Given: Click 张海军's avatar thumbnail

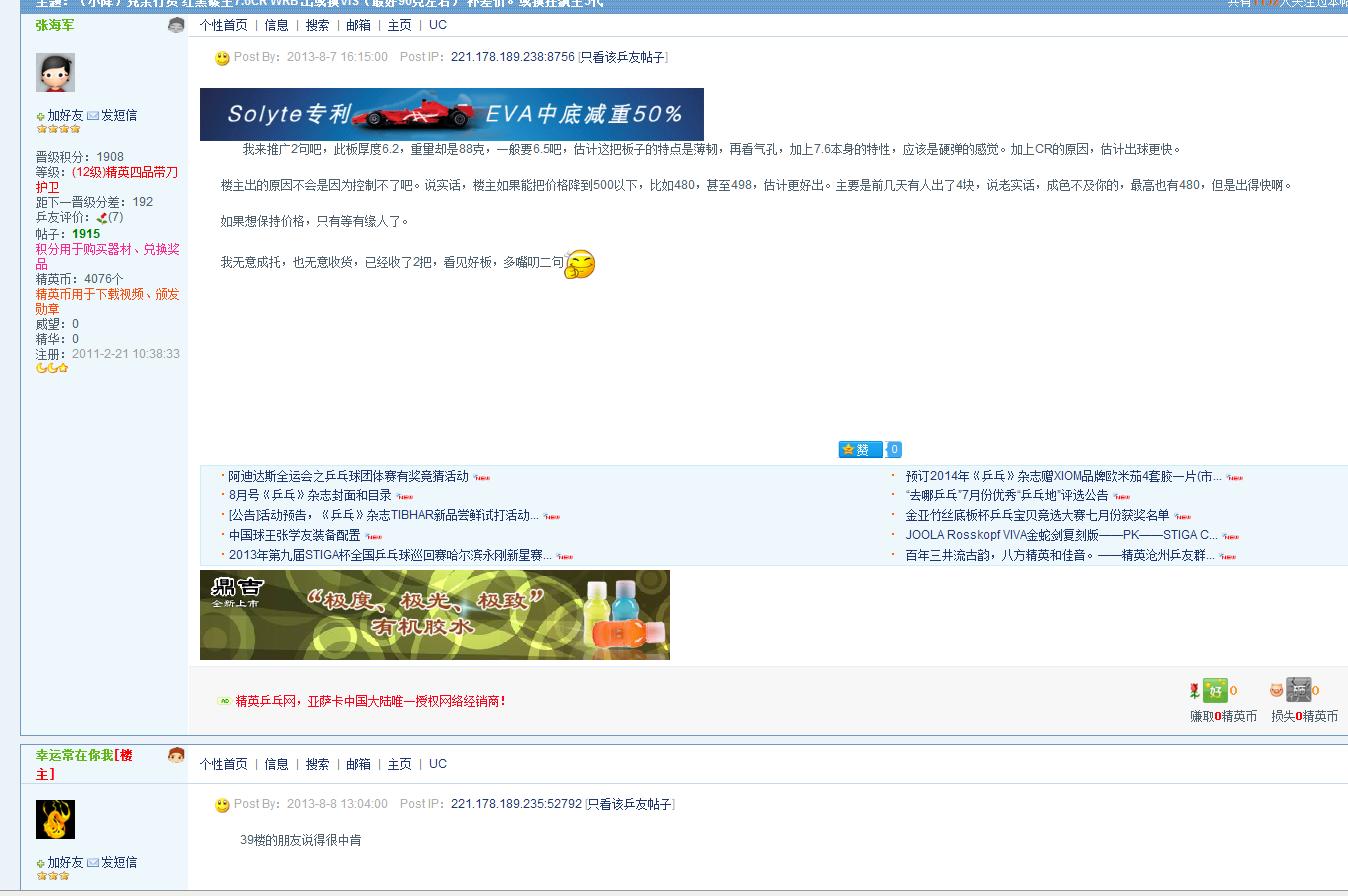Looking at the screenshot, I should coord(55,72).
